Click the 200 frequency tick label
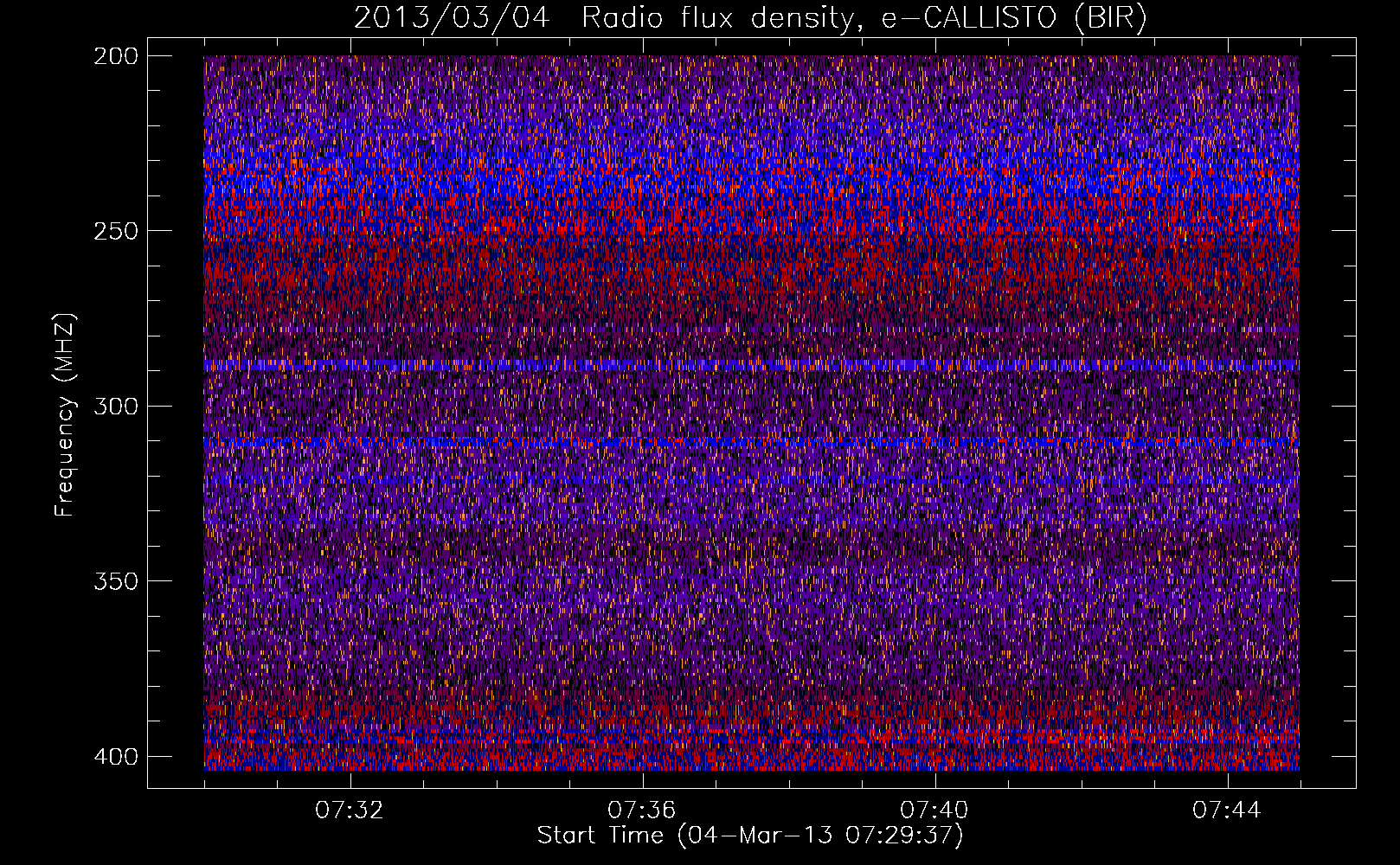 (x=115, y=56)
